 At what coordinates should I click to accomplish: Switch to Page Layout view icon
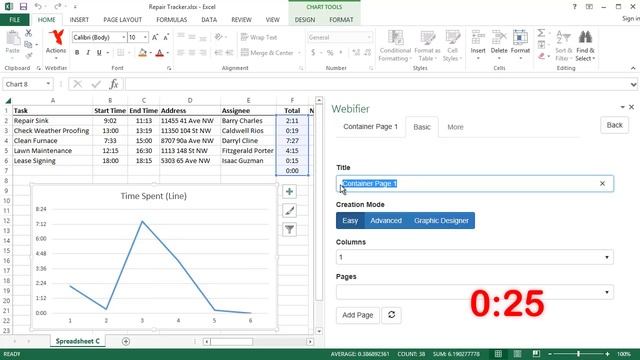click(x=517, y=354)
